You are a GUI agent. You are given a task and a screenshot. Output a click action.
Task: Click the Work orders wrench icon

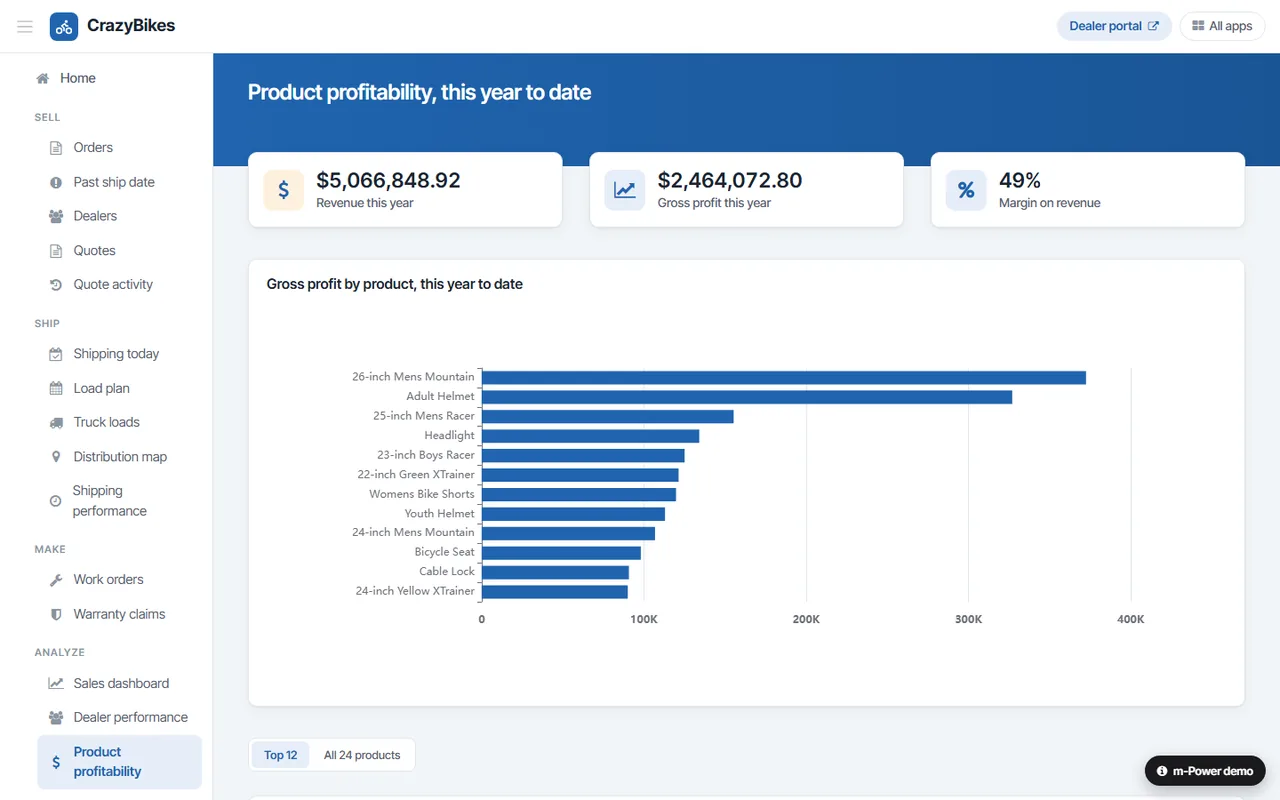coord(56,580)
